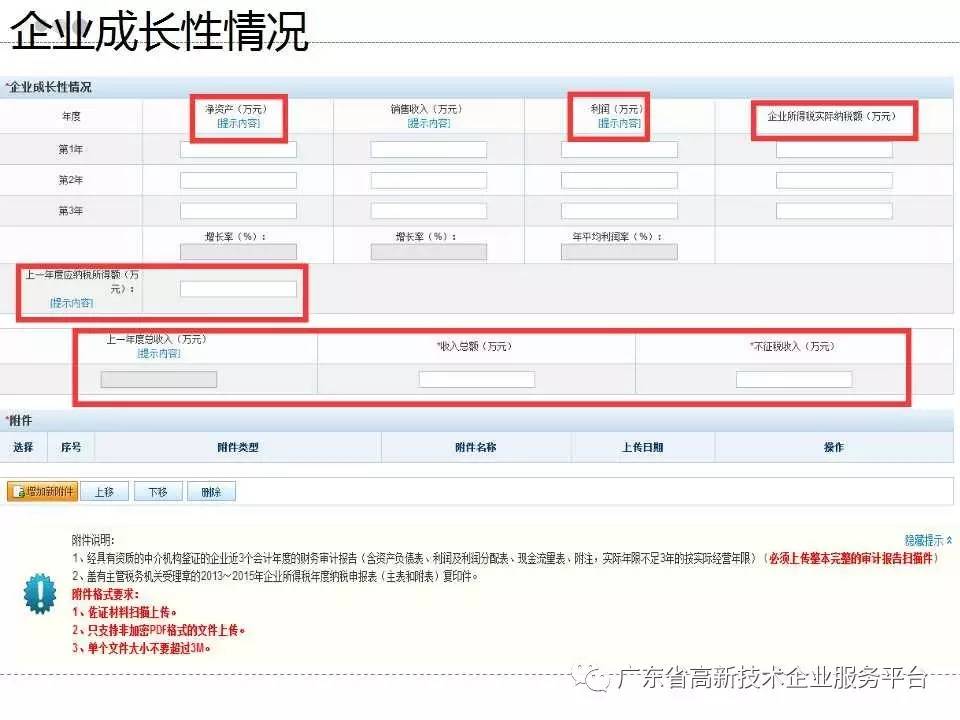This screenshot has height=720, width=960.
Task: Click the 收入总额 input field
Action: click(x=476, y=380)
